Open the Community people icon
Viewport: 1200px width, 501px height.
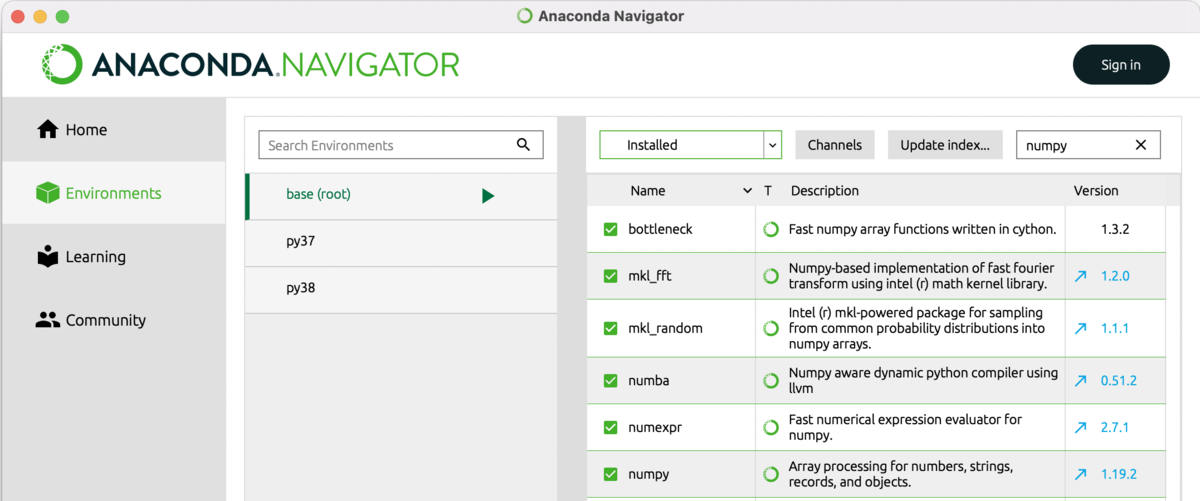[x=48, y=320]
